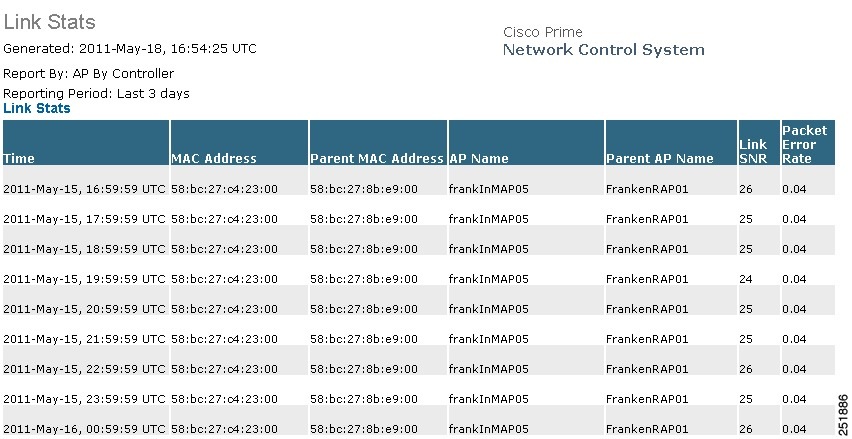Click the Parent AP Name column header
Screen dimensions: 852x439
pyautogui.click(x=671, y=143)
